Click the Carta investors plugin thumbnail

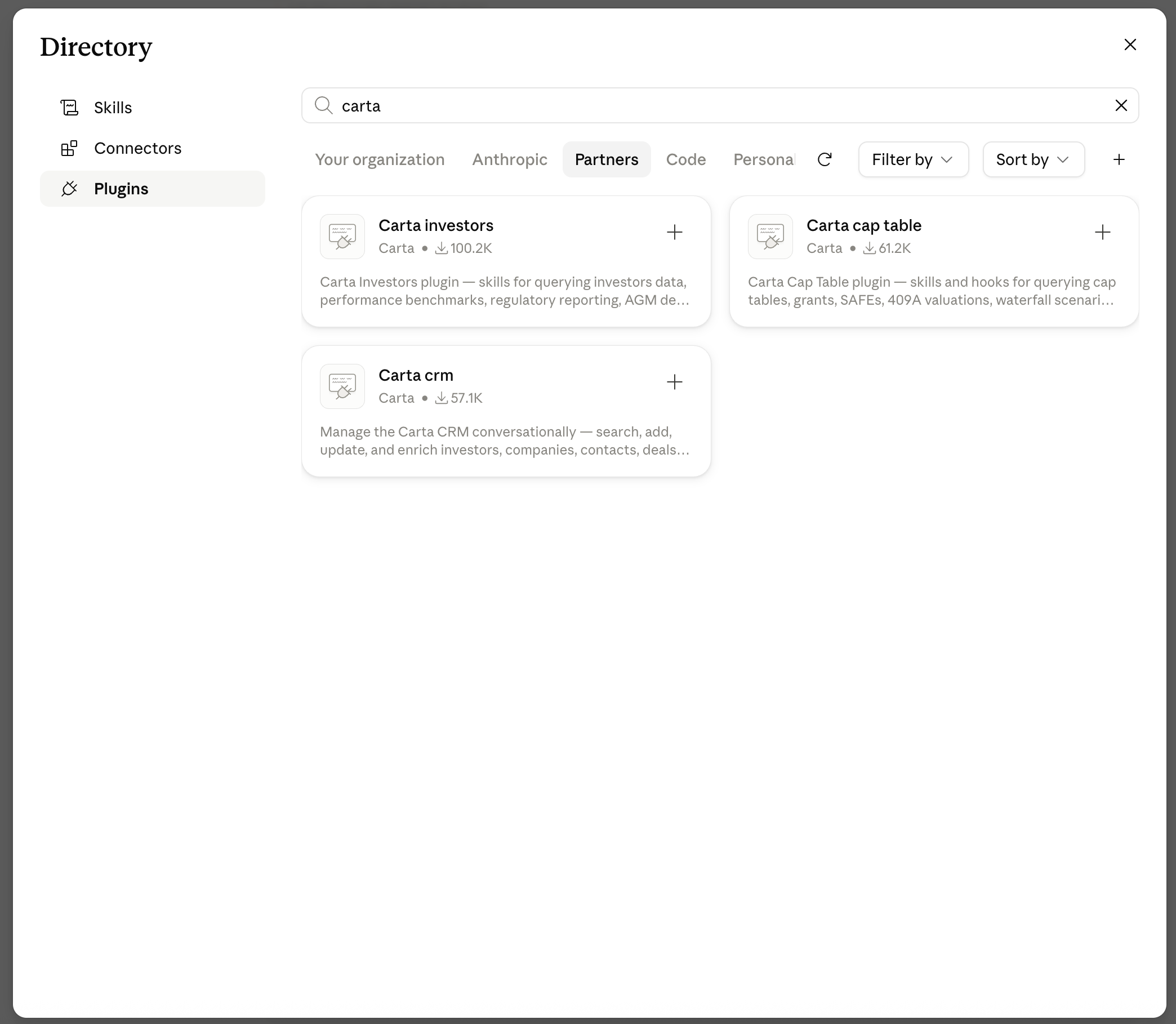point(342,237)
